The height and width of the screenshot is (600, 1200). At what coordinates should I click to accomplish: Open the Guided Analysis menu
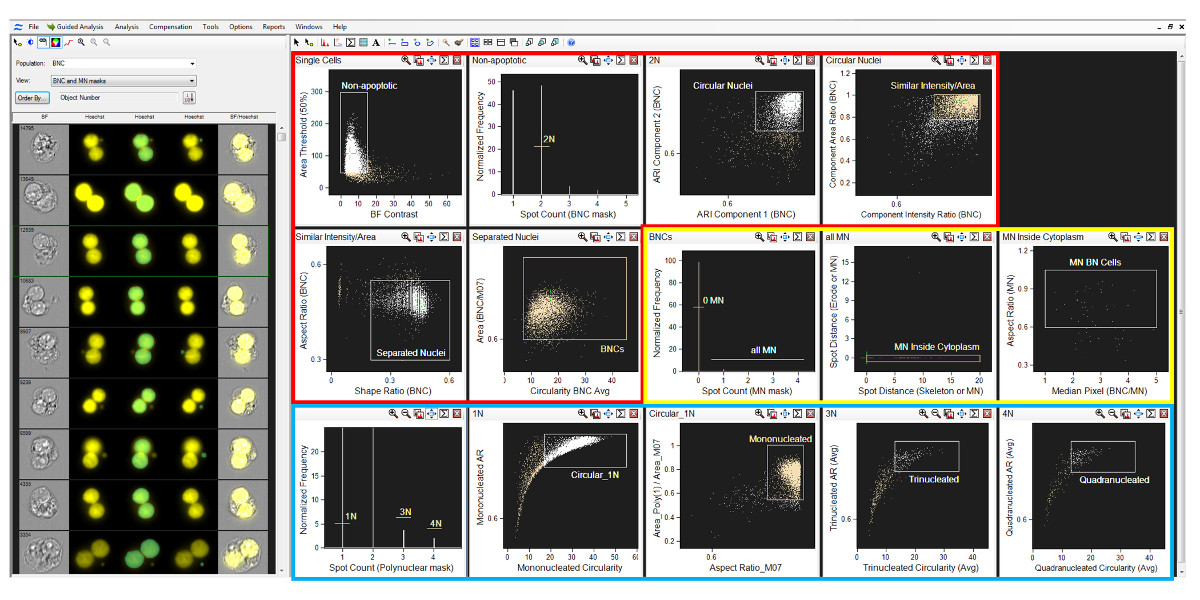click(x=78, y=26)
